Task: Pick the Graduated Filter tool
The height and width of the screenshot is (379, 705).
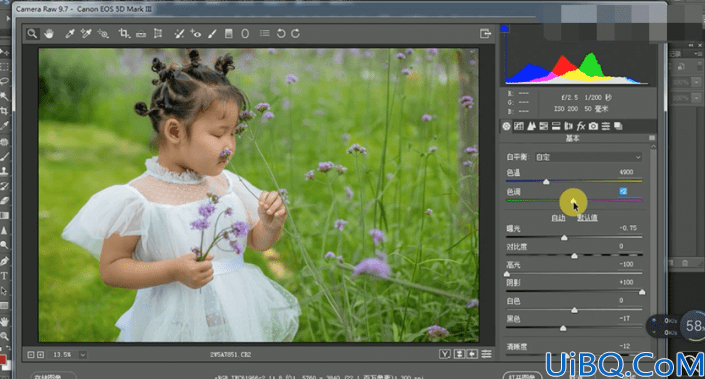Action: point(229,34)
